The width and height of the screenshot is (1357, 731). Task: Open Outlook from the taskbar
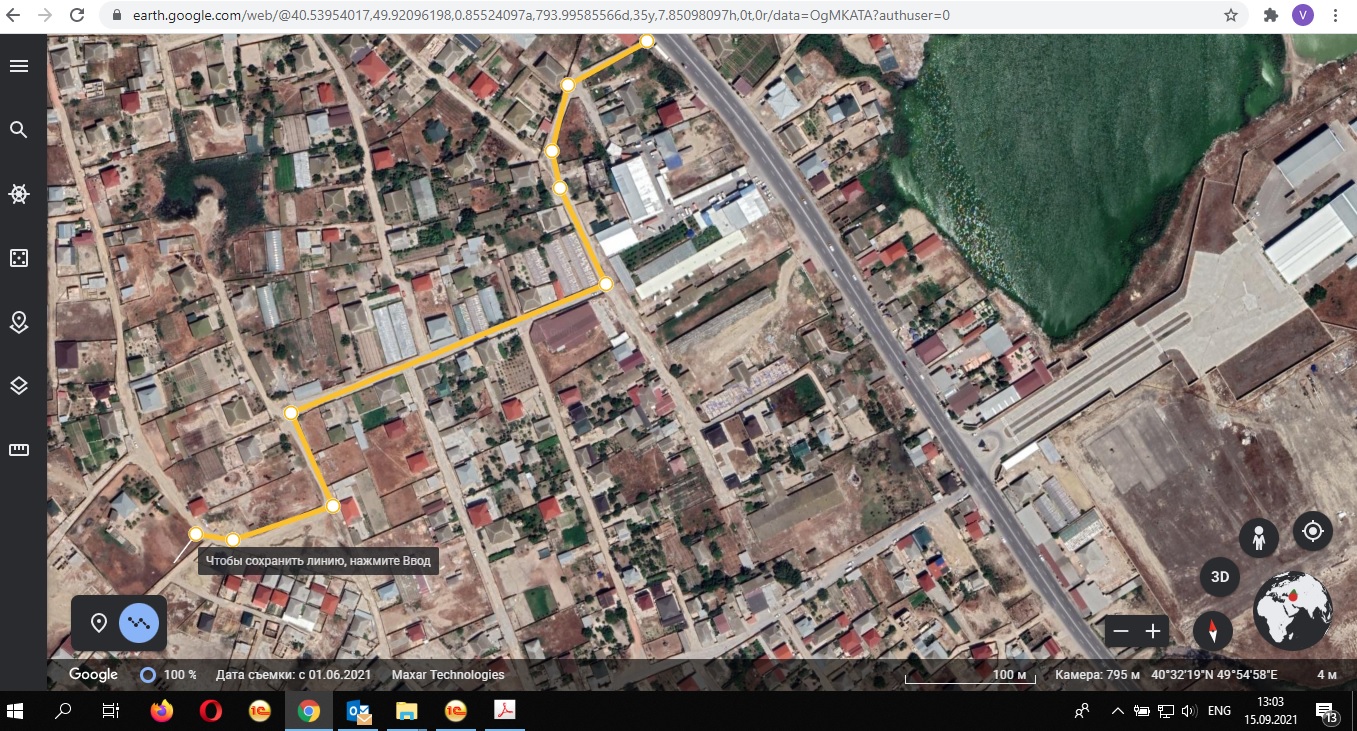coord(358,712)
